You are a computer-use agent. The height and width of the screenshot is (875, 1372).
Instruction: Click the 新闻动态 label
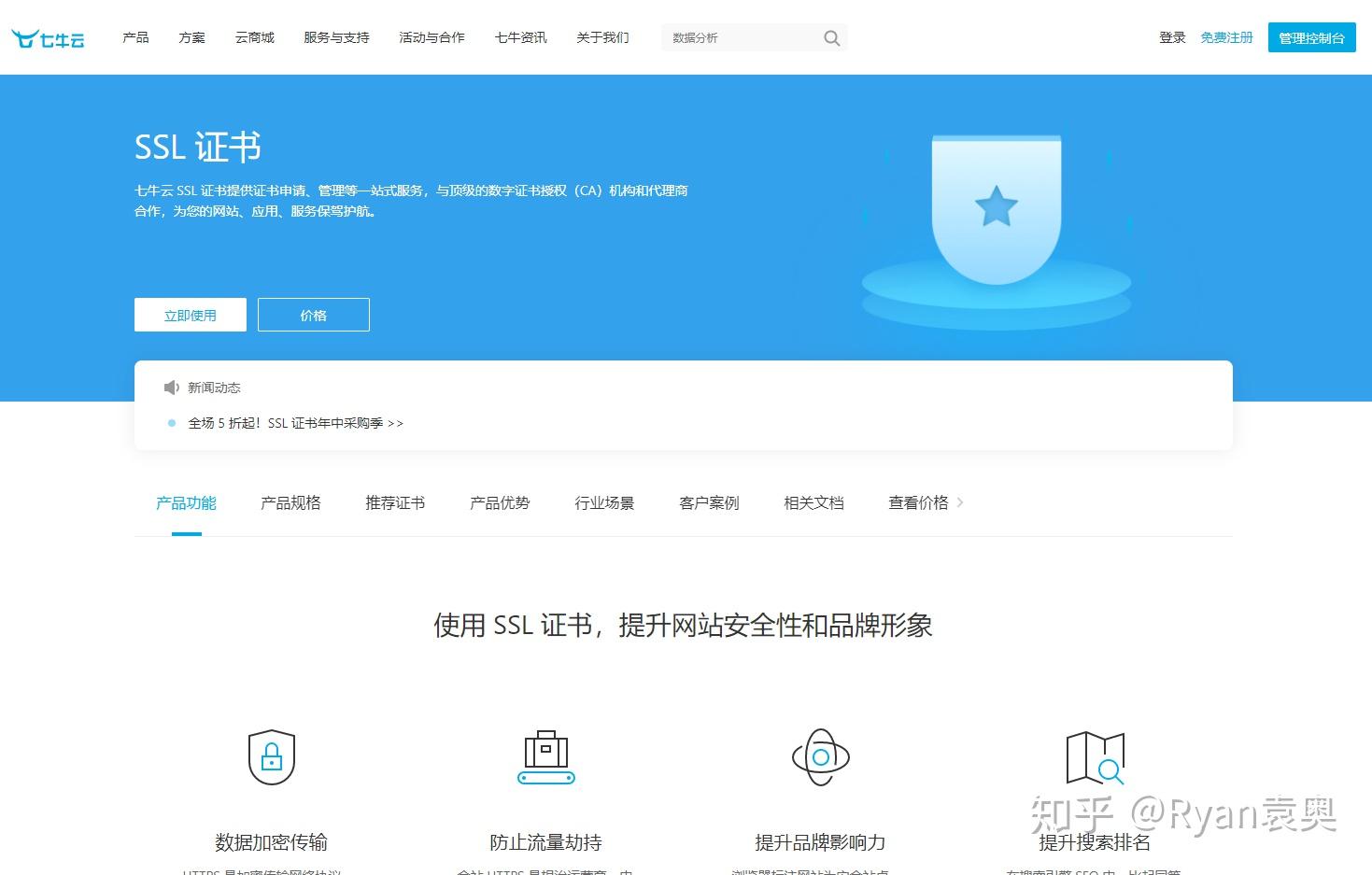pyautogui.click(x=214, y=388)
